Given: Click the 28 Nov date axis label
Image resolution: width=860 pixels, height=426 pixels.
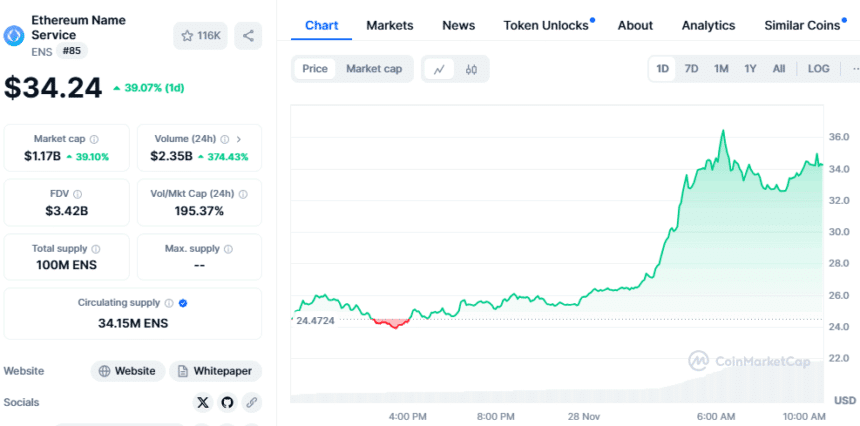Looking at the screenshot, I should point(583,417).
